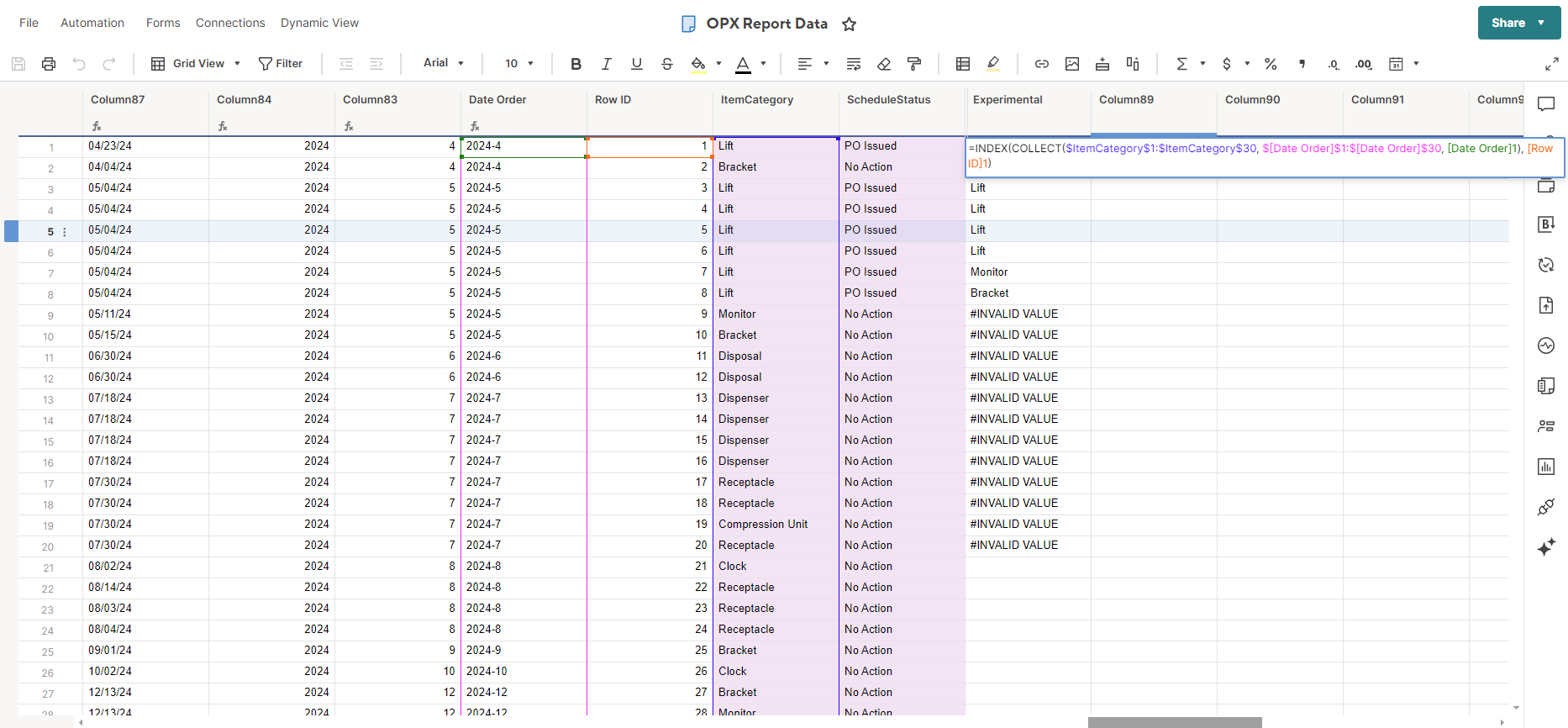
Task: Click the increase decimal icon
Action: click(x=1364, y=64)
